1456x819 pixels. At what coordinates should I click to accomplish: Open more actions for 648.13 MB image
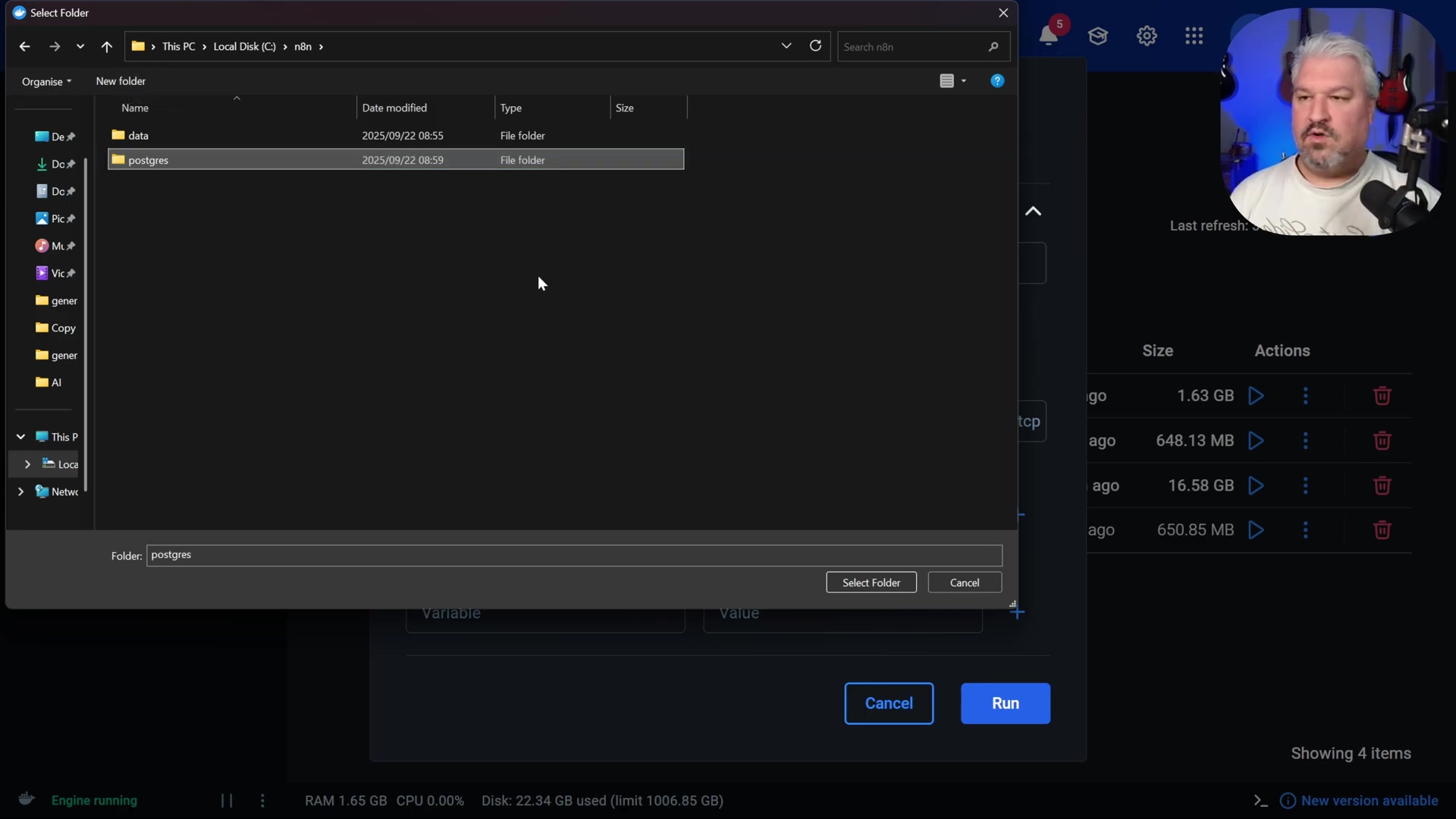point(1305,441)
